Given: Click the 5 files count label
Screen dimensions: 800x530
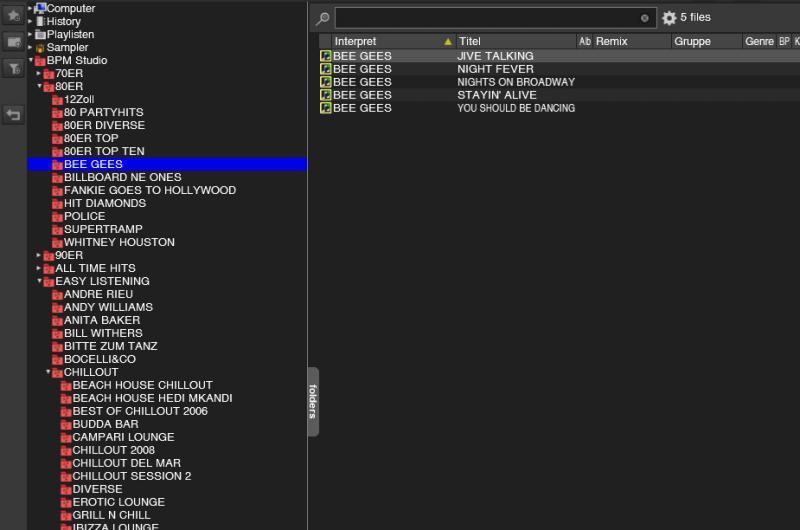Looking at the screenshot, I should [x=695, y=17].
